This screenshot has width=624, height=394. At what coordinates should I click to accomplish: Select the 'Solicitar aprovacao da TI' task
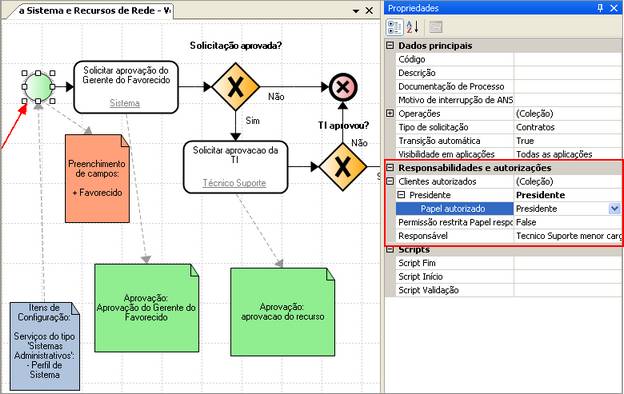236,167
